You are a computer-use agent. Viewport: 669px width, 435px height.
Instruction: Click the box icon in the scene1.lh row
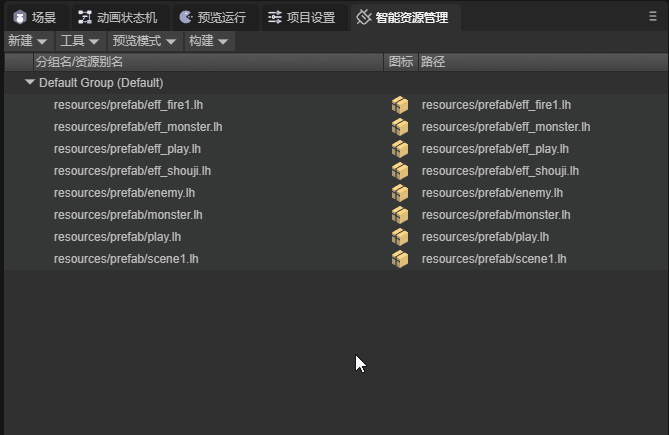coord(400,259)
